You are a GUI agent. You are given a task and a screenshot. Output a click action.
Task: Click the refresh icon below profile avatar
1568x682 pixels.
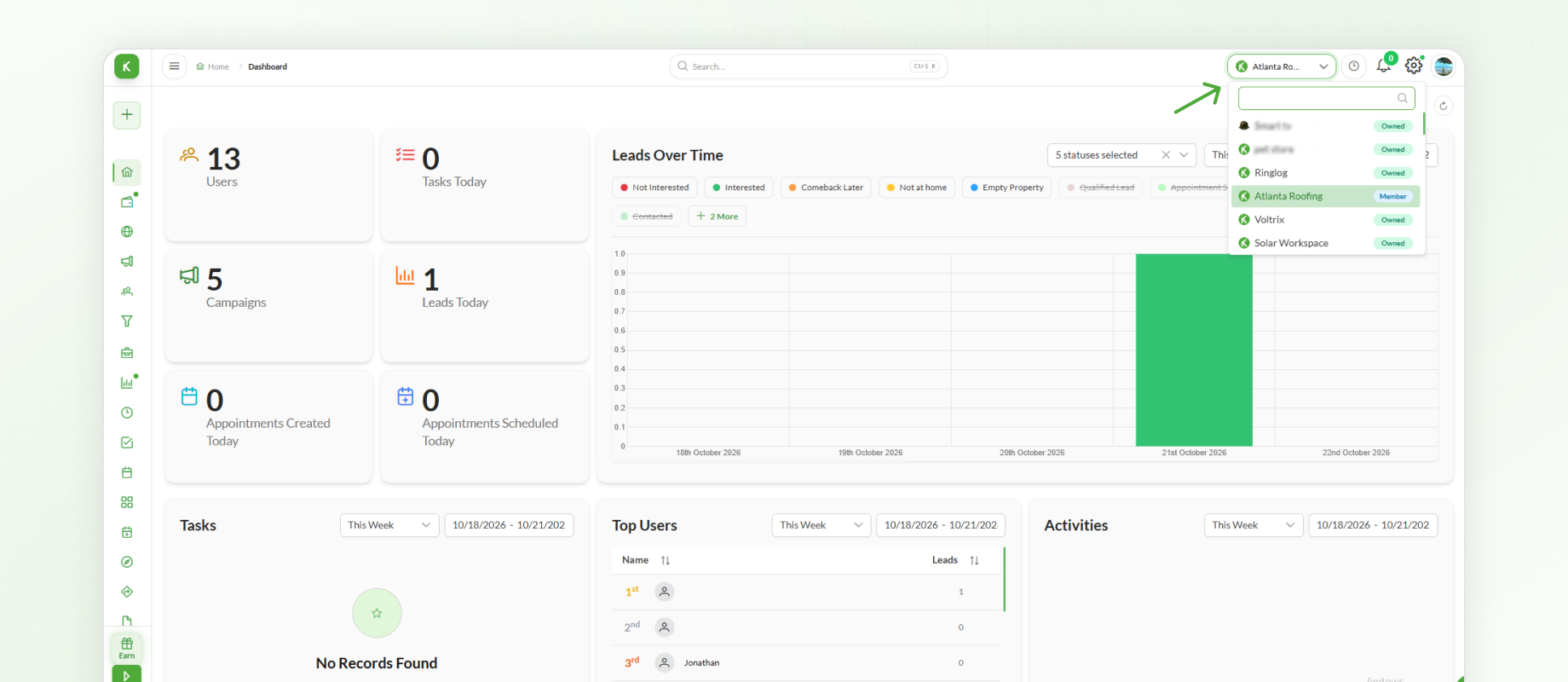(x=1443, y=106)
